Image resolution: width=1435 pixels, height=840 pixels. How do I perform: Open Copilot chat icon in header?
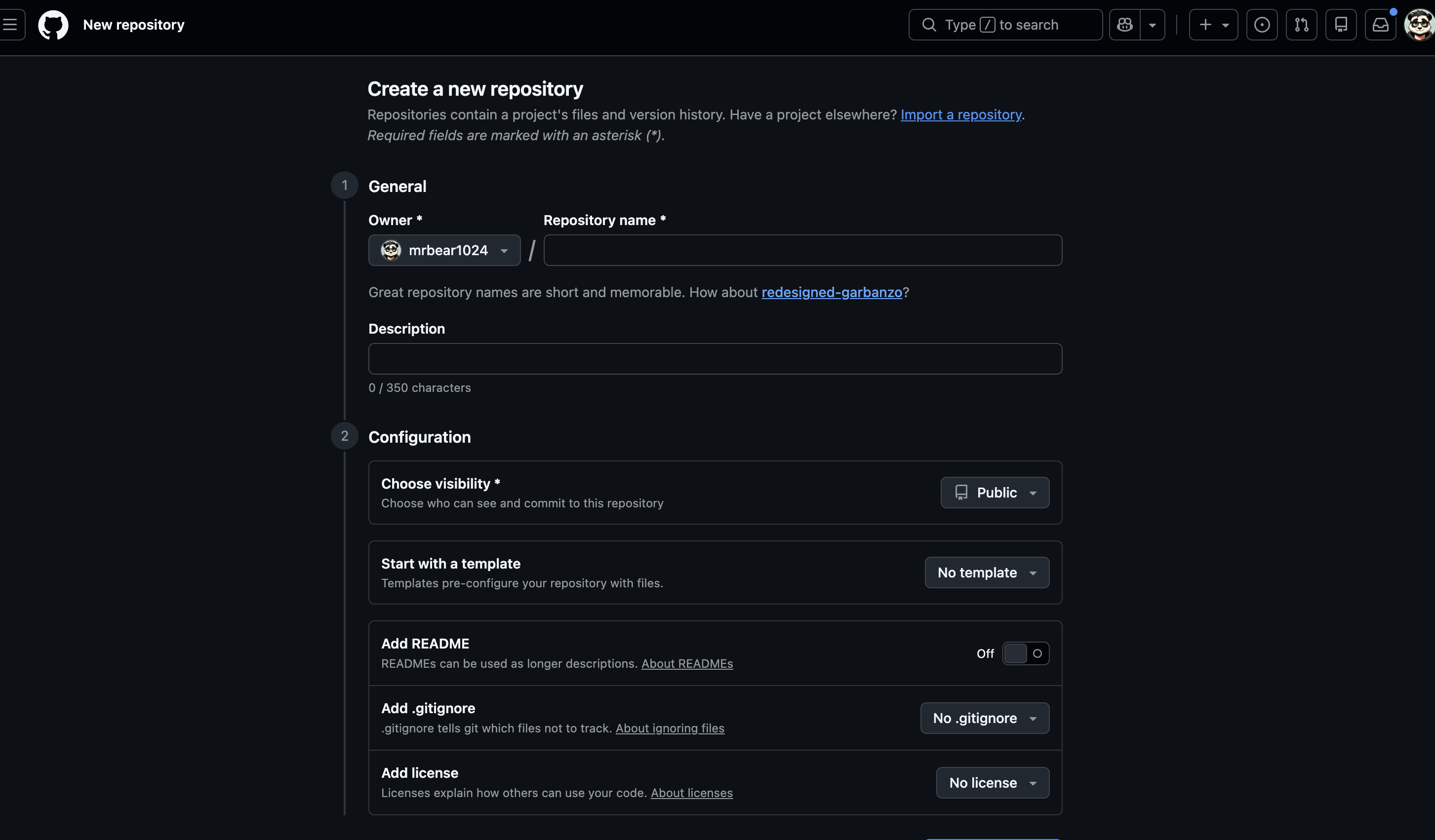[x=1125, y=25]
